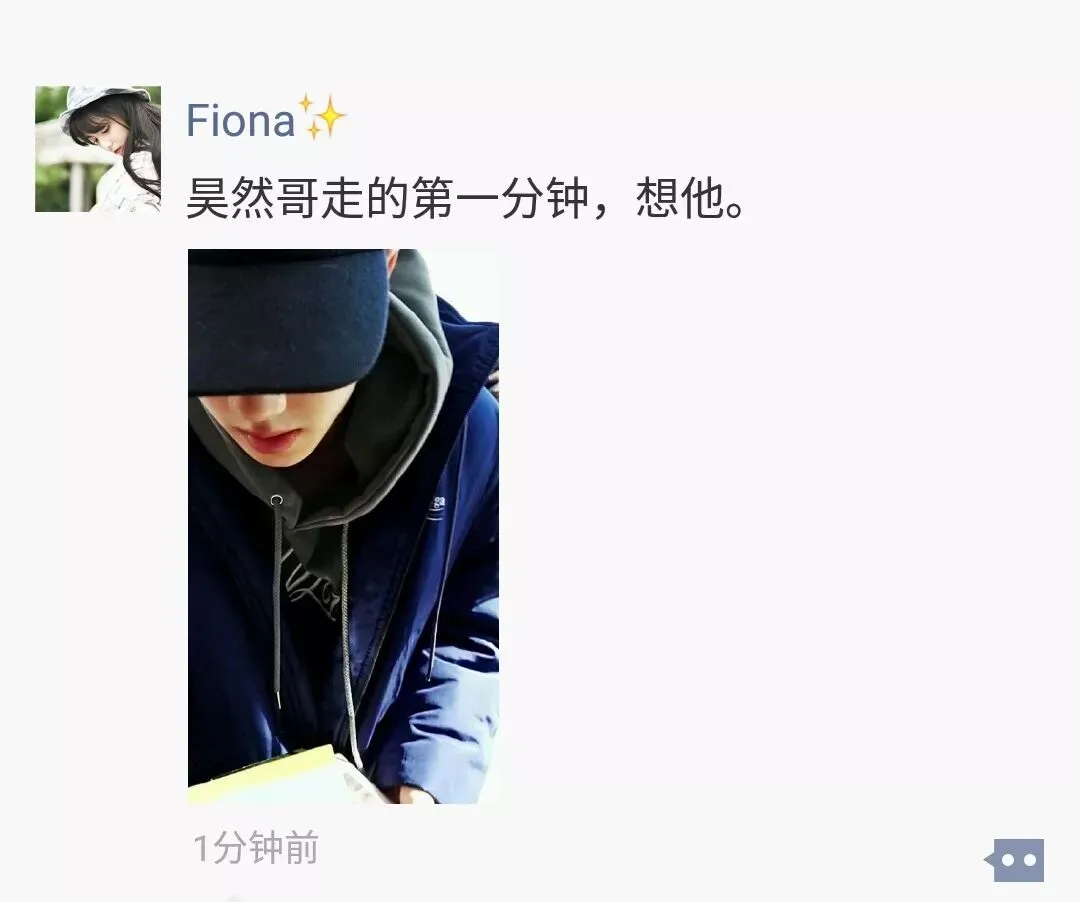Open the two-dot more actions icon
Image resolution: width=1080 pixels, height=902 pixels.
pyautogui.click(x=1015, y=860)
